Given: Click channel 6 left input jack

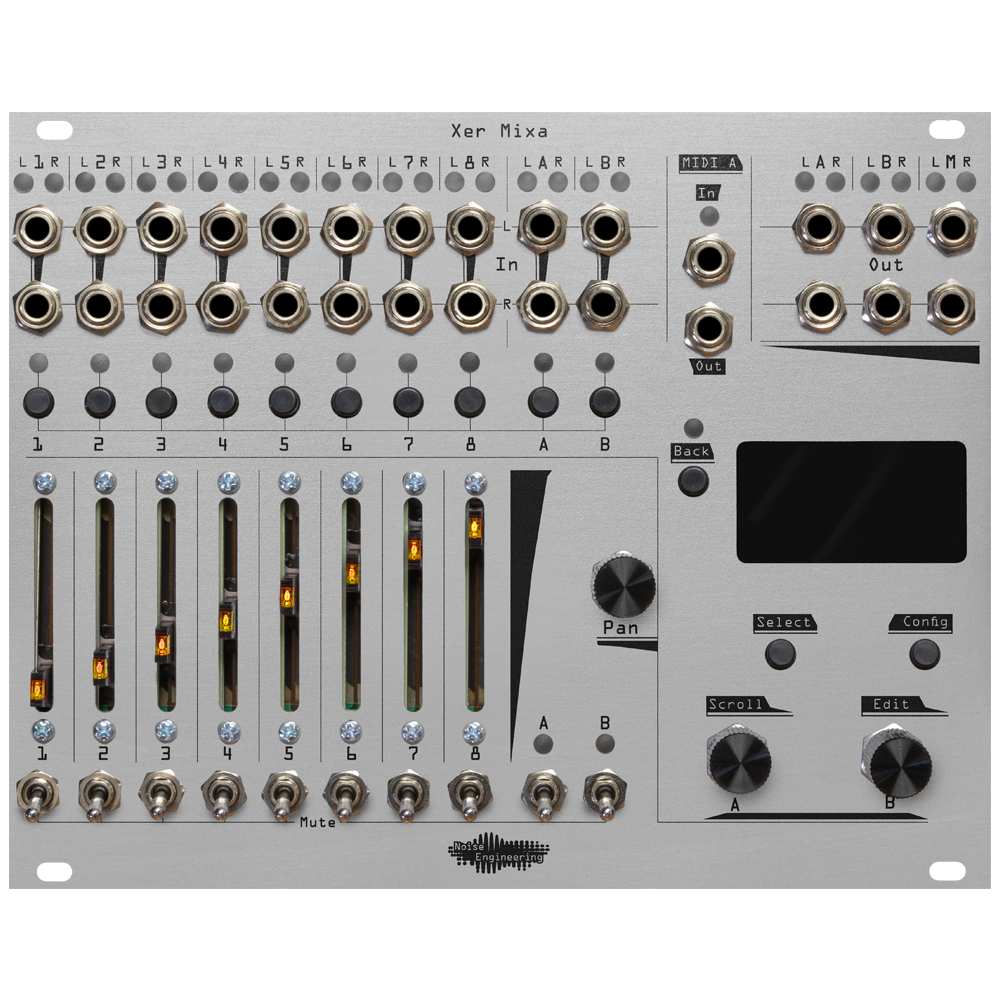Looking at the screenshot, I should tap(346, 228).
